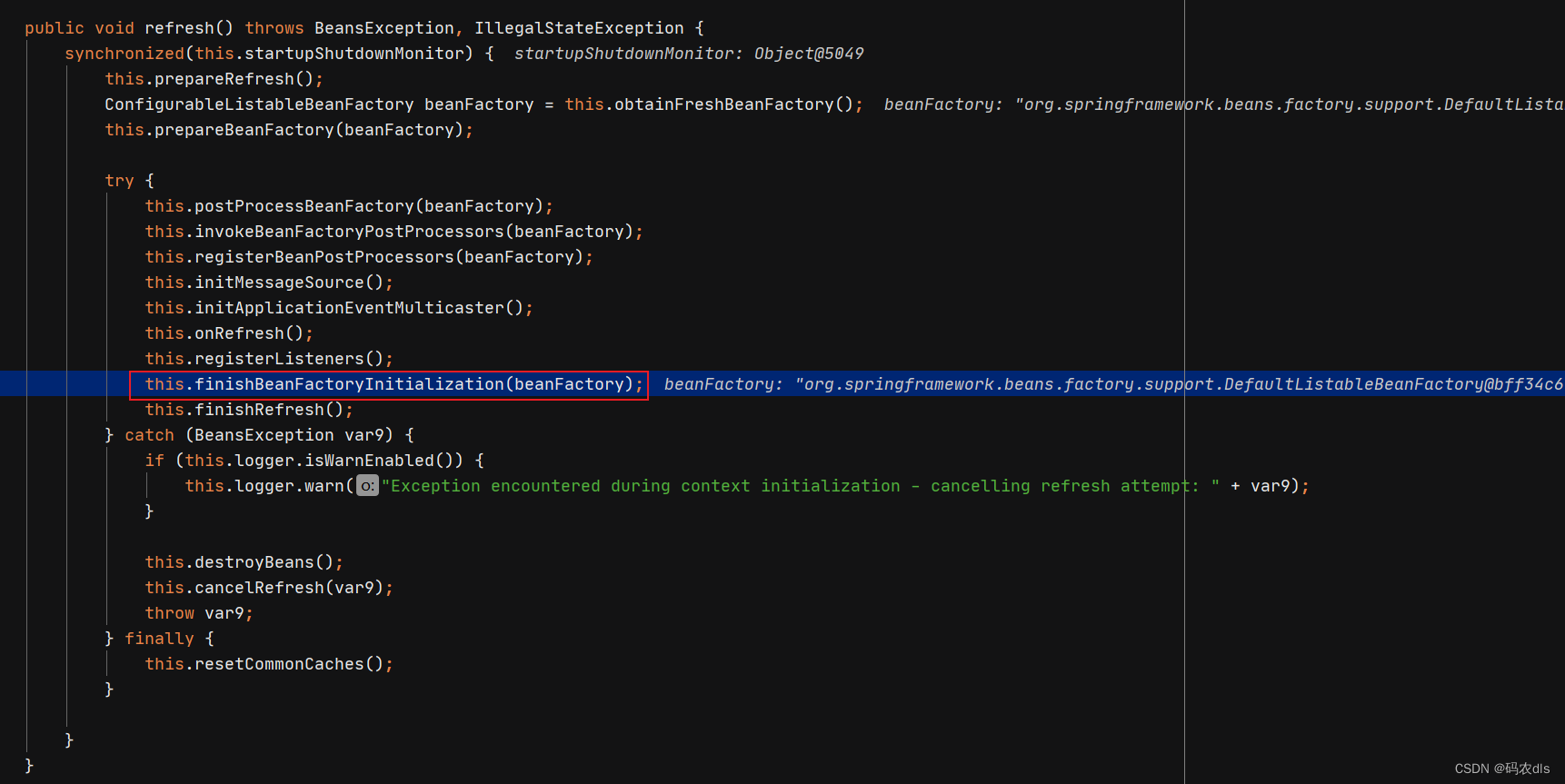Click inline debug value startupShutdownMonitor: Object@5049

[689, 54]
